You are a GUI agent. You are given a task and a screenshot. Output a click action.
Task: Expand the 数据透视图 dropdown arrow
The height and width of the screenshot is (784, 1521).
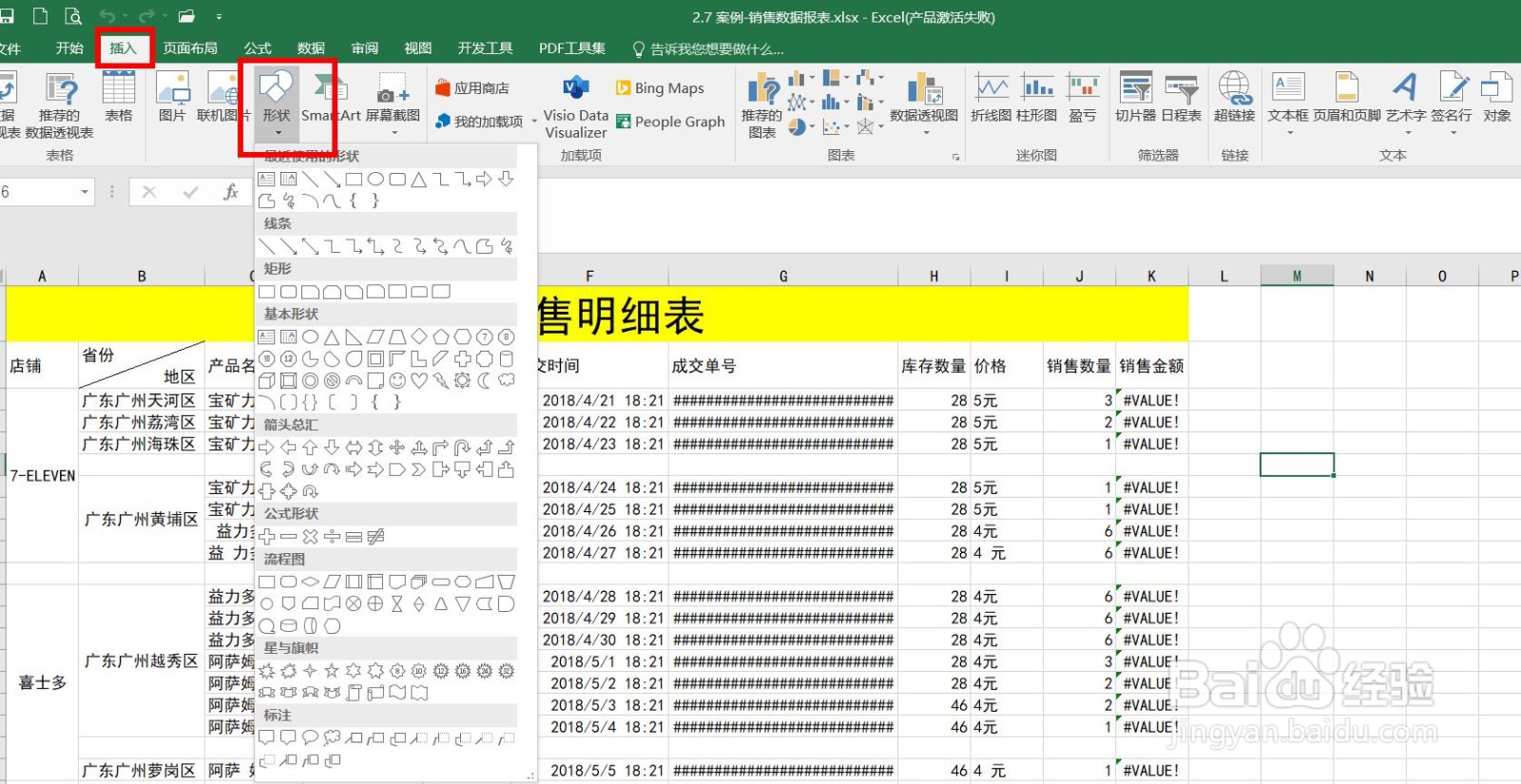tap(926, 133)
